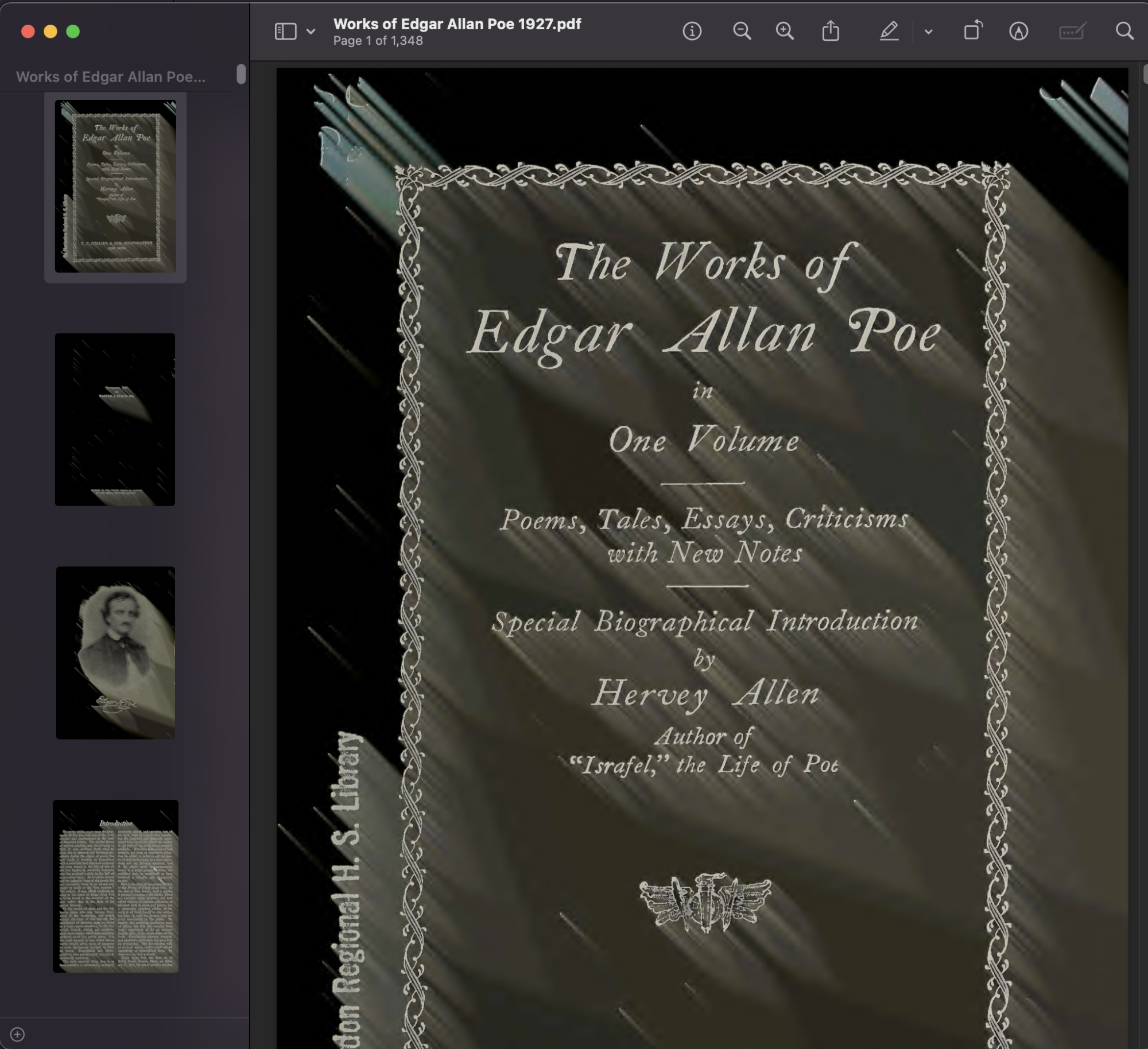Click the sidebar scrollbar handle

pos(241,74)
